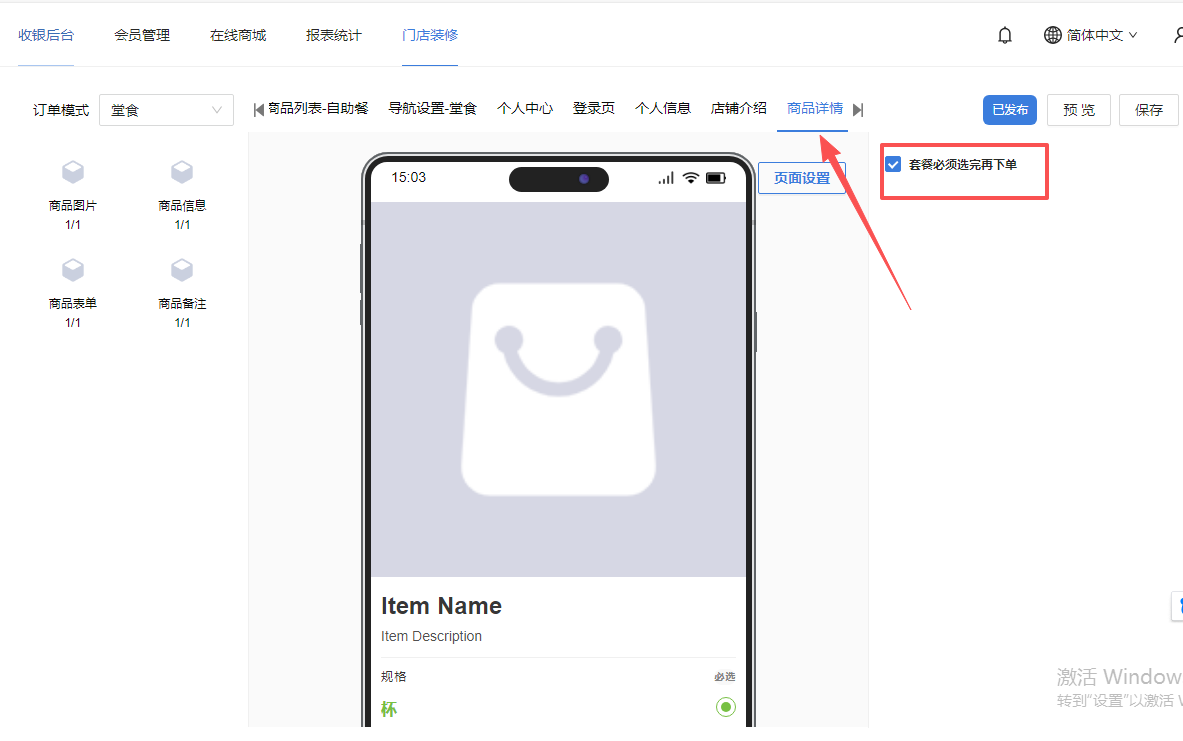Image resolution: width=1183 pixels, height=741 pixels.
Task: Uncheck 套餐必须选完再下单 checkbox
Action: coord(893,164)
